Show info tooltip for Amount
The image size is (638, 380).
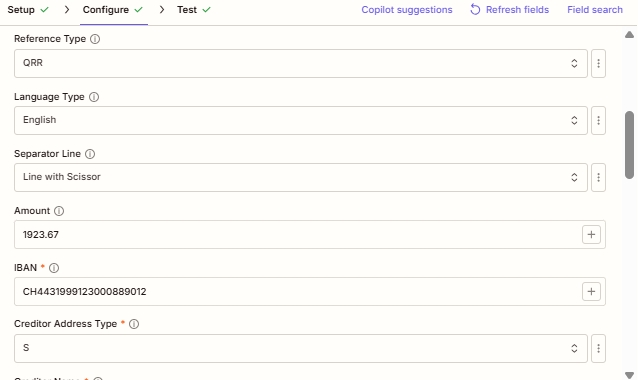[x=59, y=211]
